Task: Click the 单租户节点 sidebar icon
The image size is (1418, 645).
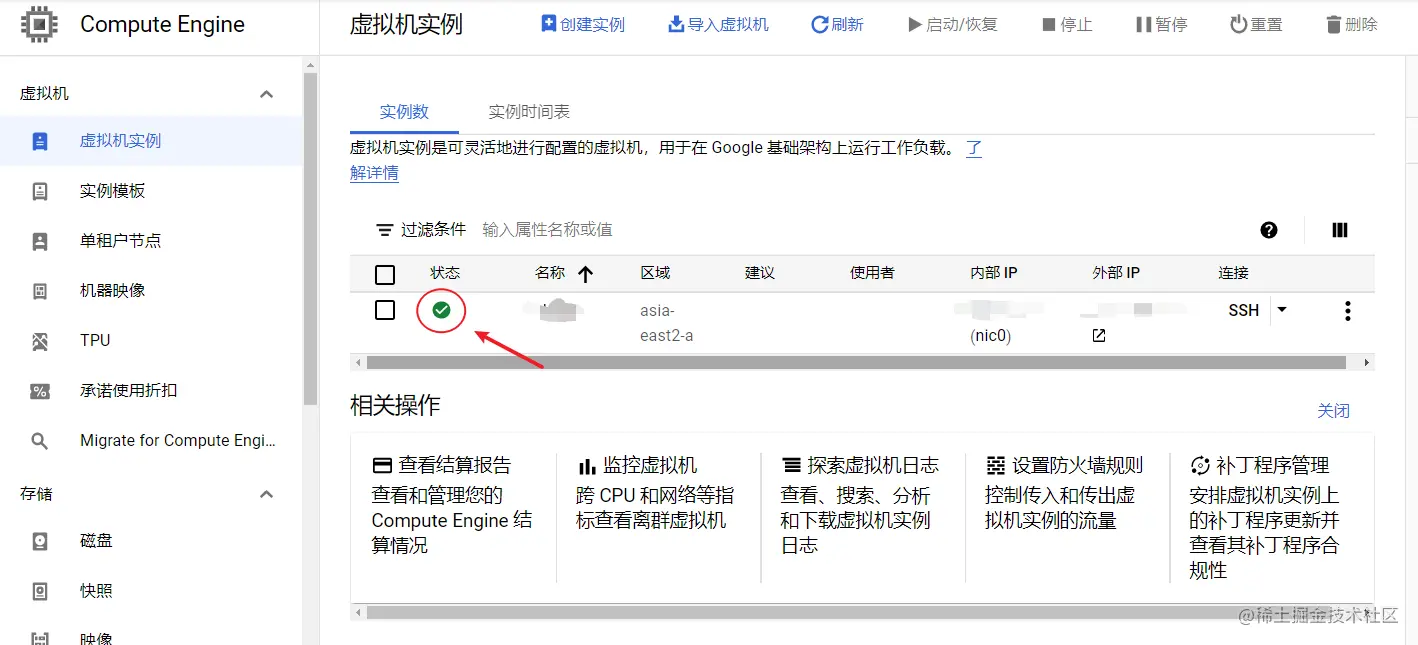Action: coord(40,241)
